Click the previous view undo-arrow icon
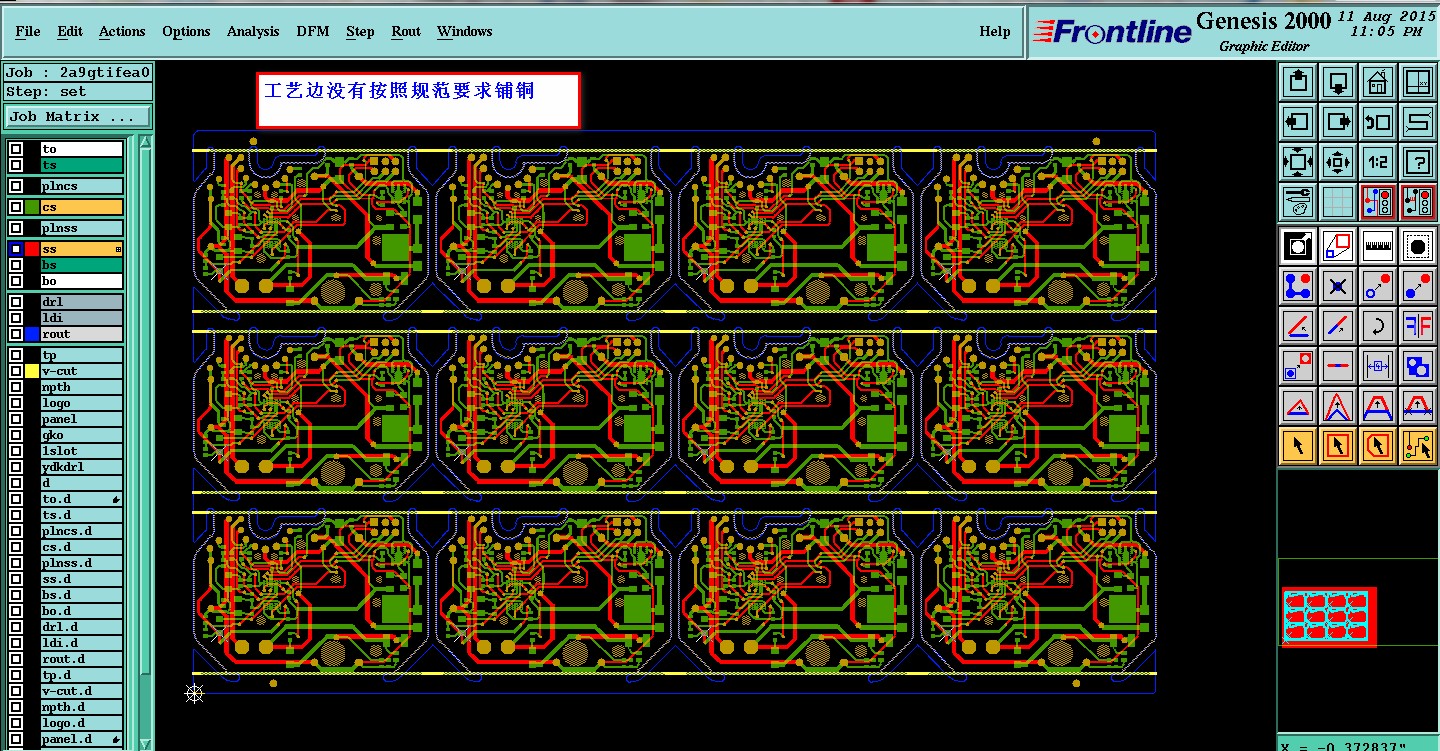This screenshot has height=751, width=1440. pos(1378,122)
